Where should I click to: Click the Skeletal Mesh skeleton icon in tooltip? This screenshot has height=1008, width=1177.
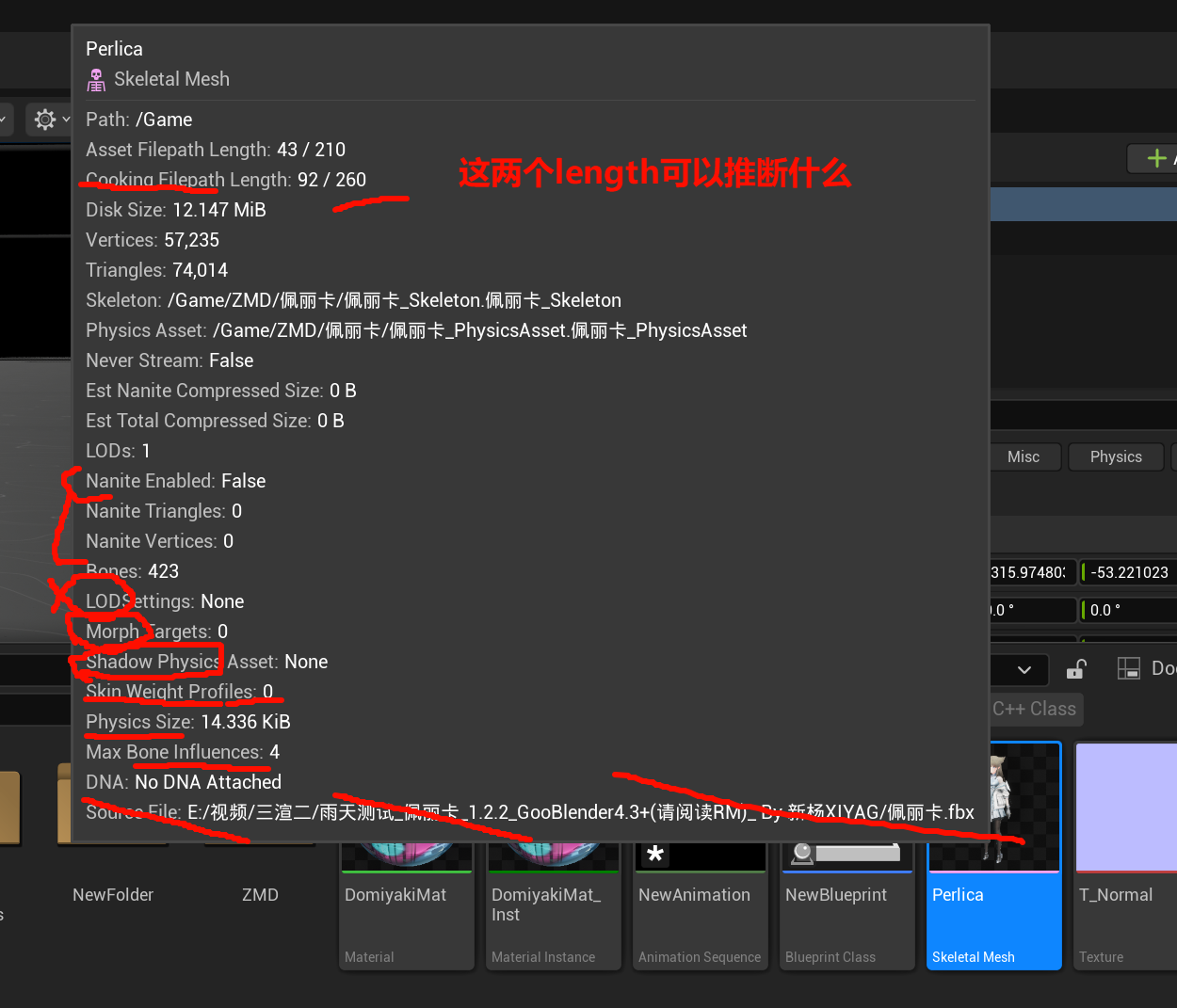point(96,80)
